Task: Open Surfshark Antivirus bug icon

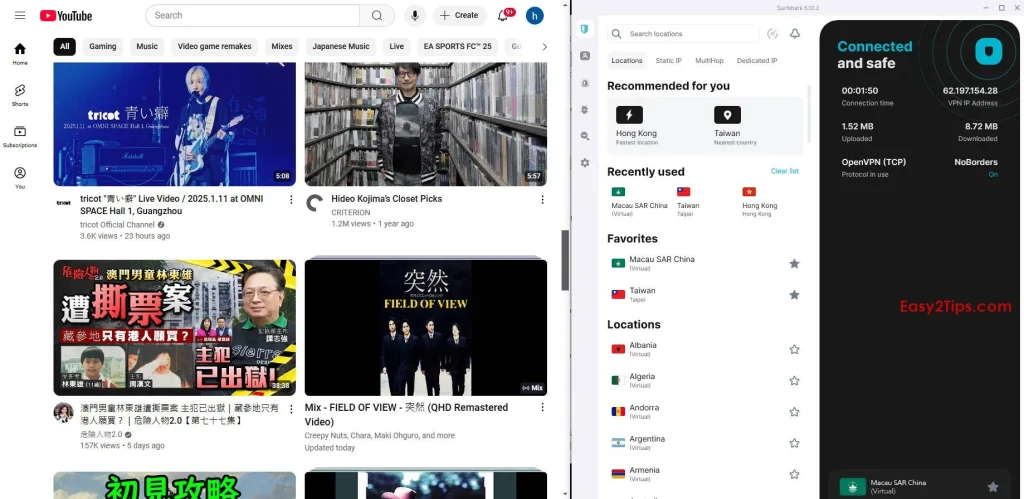Action: pos(584,110)
